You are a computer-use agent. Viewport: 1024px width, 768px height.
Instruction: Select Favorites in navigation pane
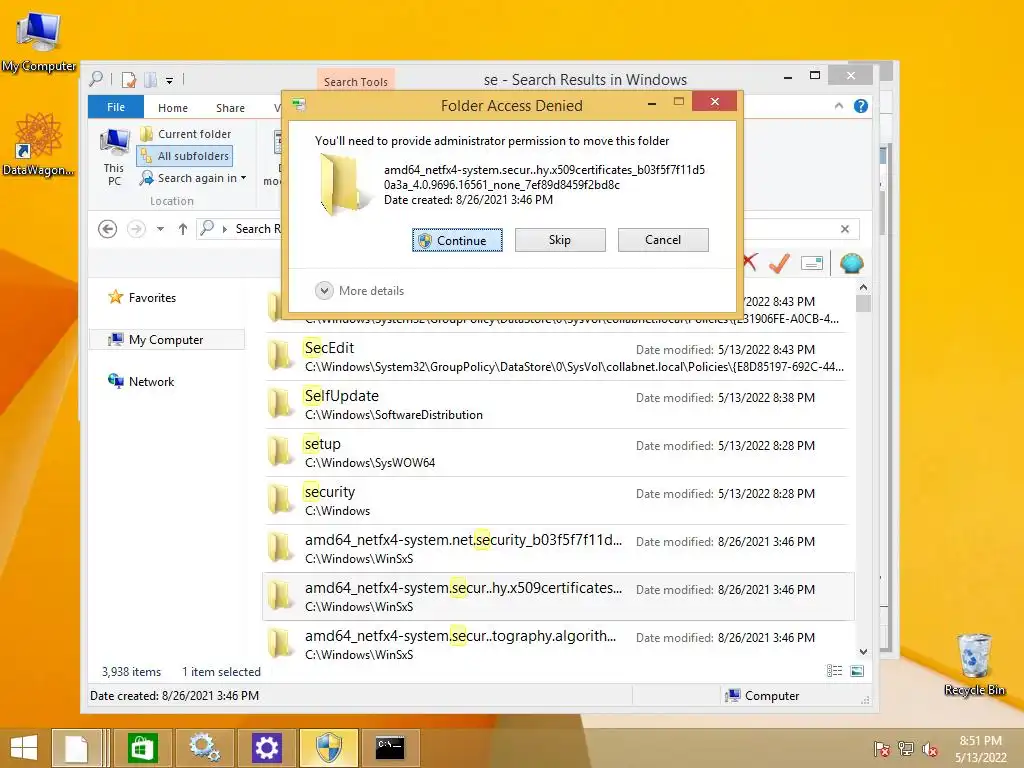[x=142, y=298]
